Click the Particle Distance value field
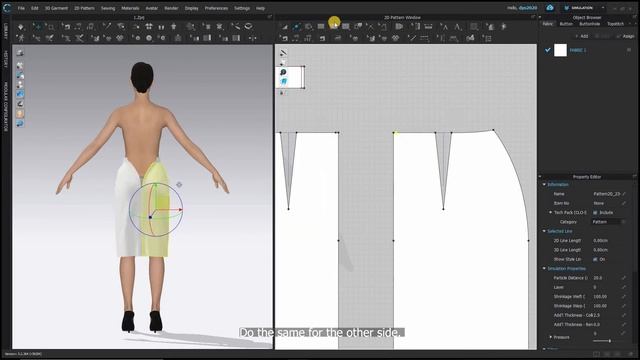 click(x=607, y=278)
